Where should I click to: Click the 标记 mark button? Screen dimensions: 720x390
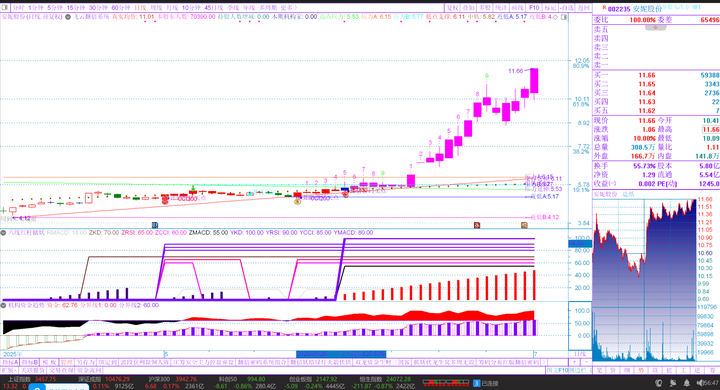click(550, 8)
